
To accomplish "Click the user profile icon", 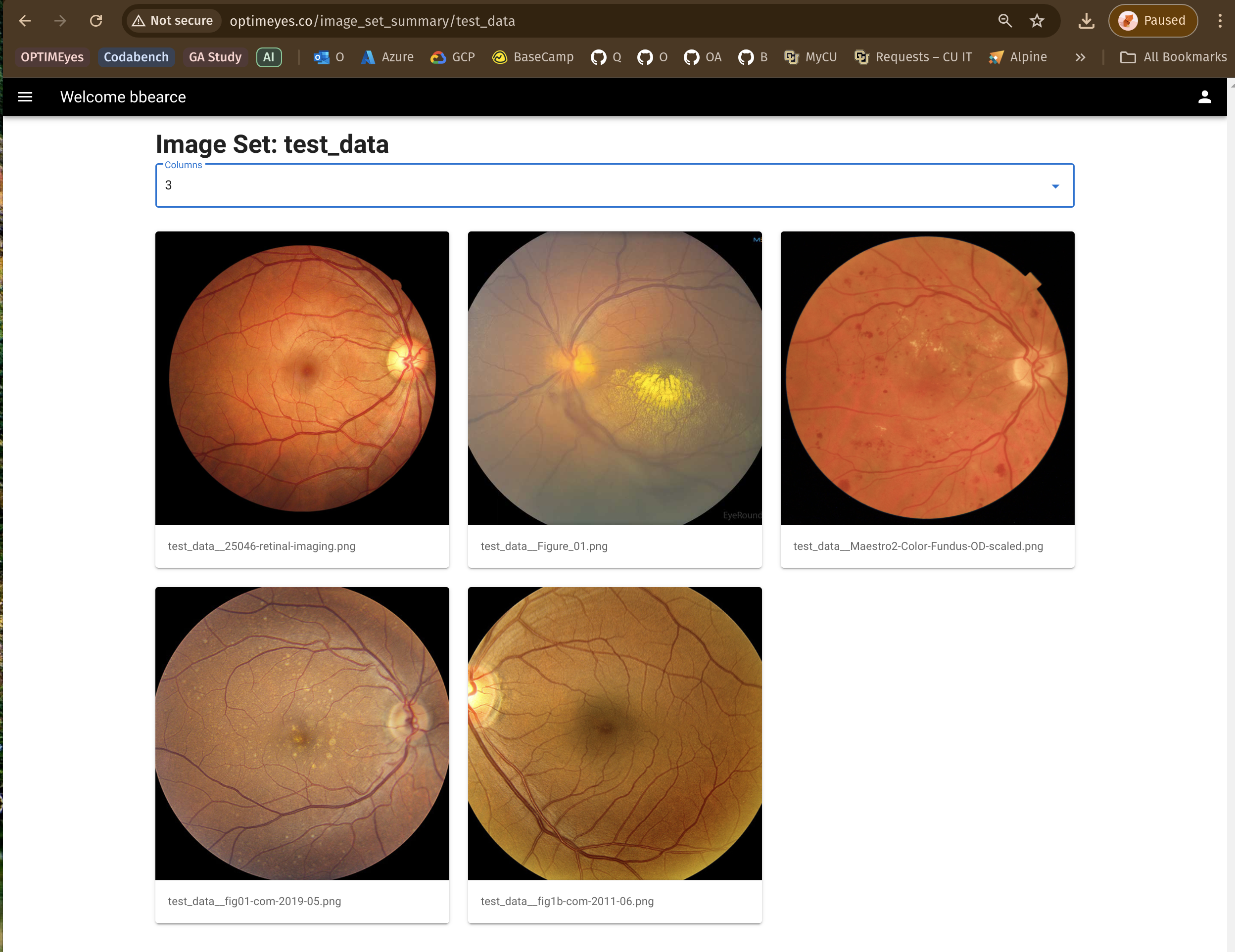I will pos(1204,96).
